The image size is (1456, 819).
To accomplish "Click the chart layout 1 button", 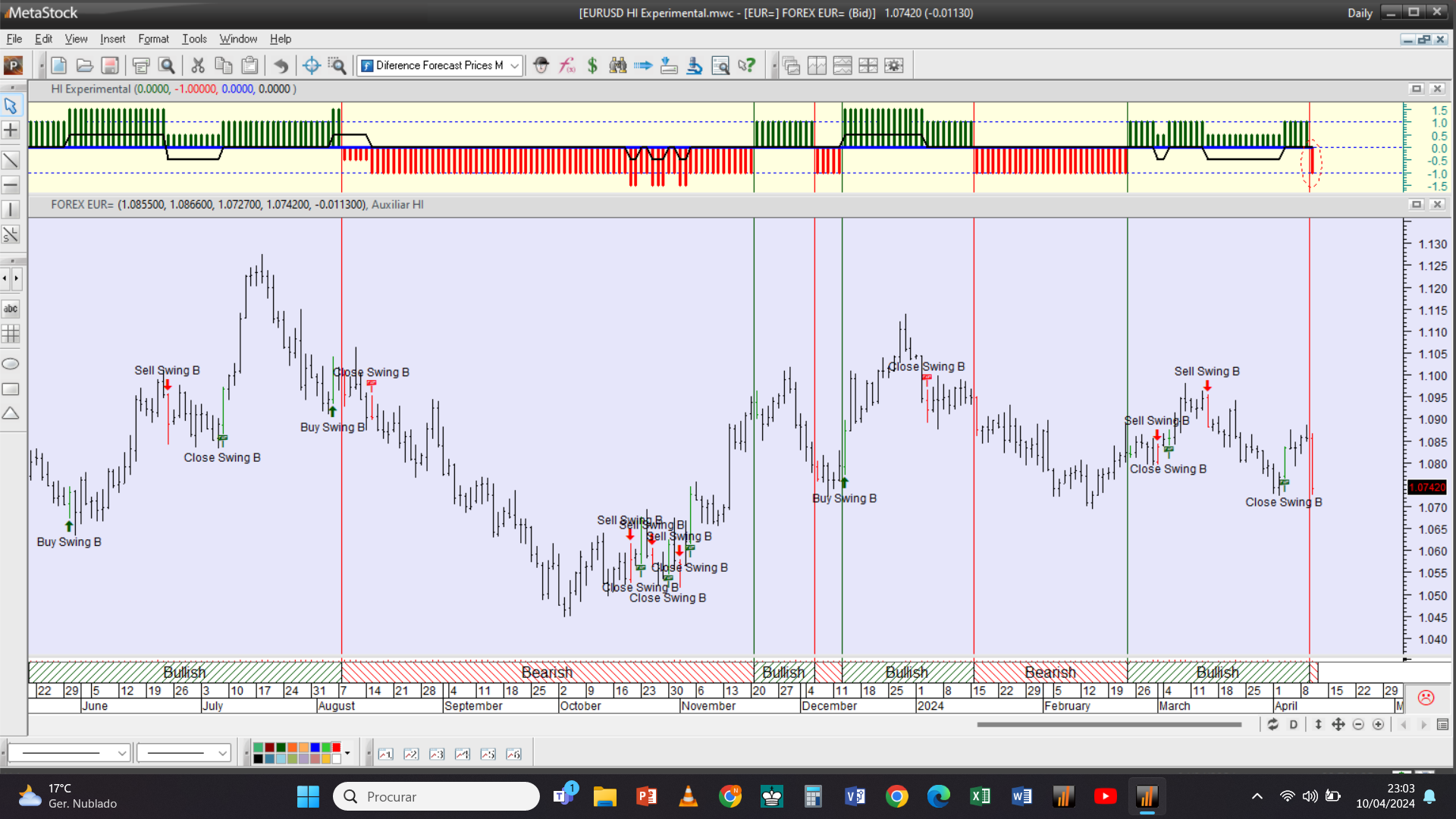I will (386, 754).
